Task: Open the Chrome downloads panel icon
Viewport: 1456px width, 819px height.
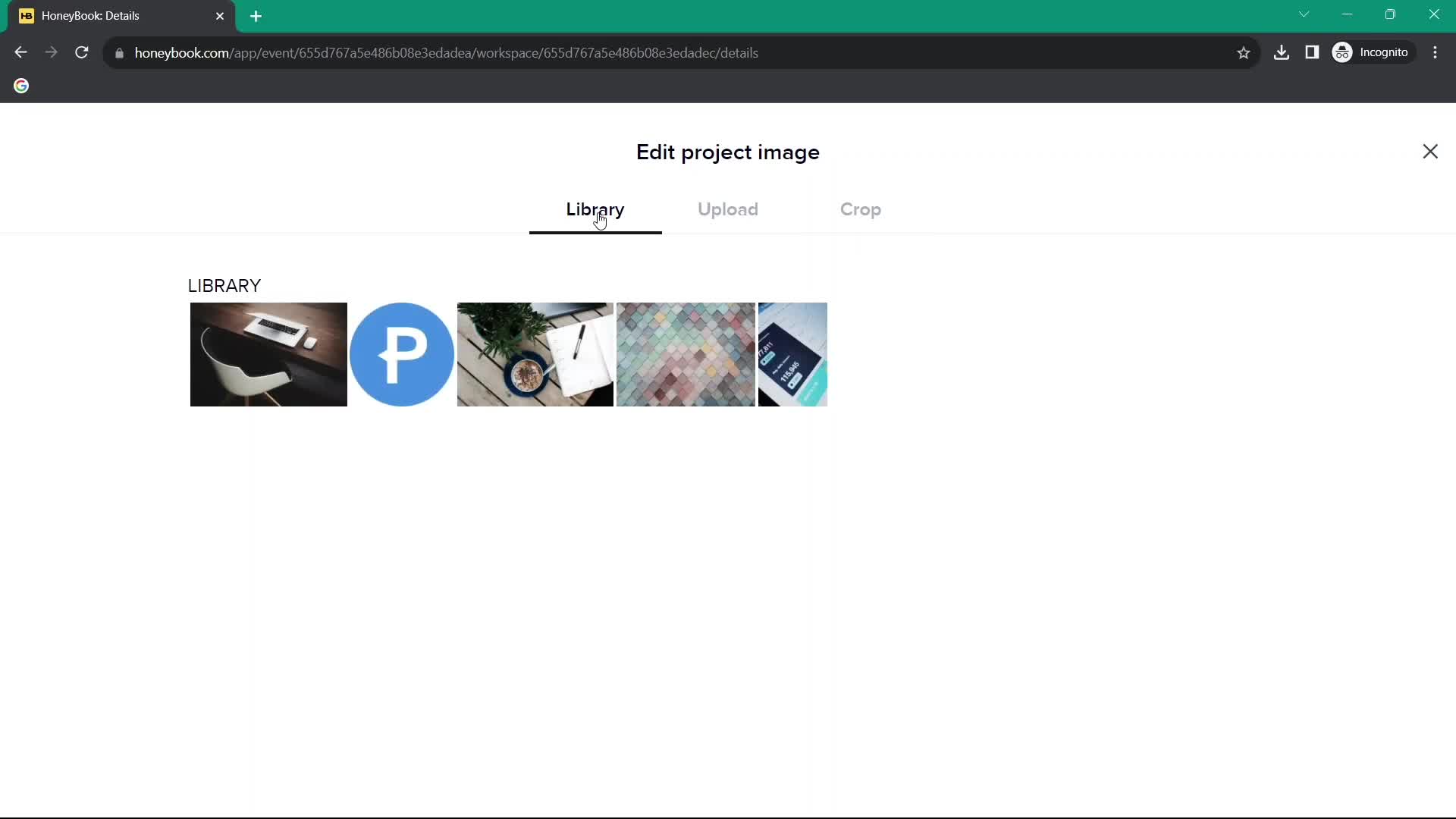Action: [1282, 52]
